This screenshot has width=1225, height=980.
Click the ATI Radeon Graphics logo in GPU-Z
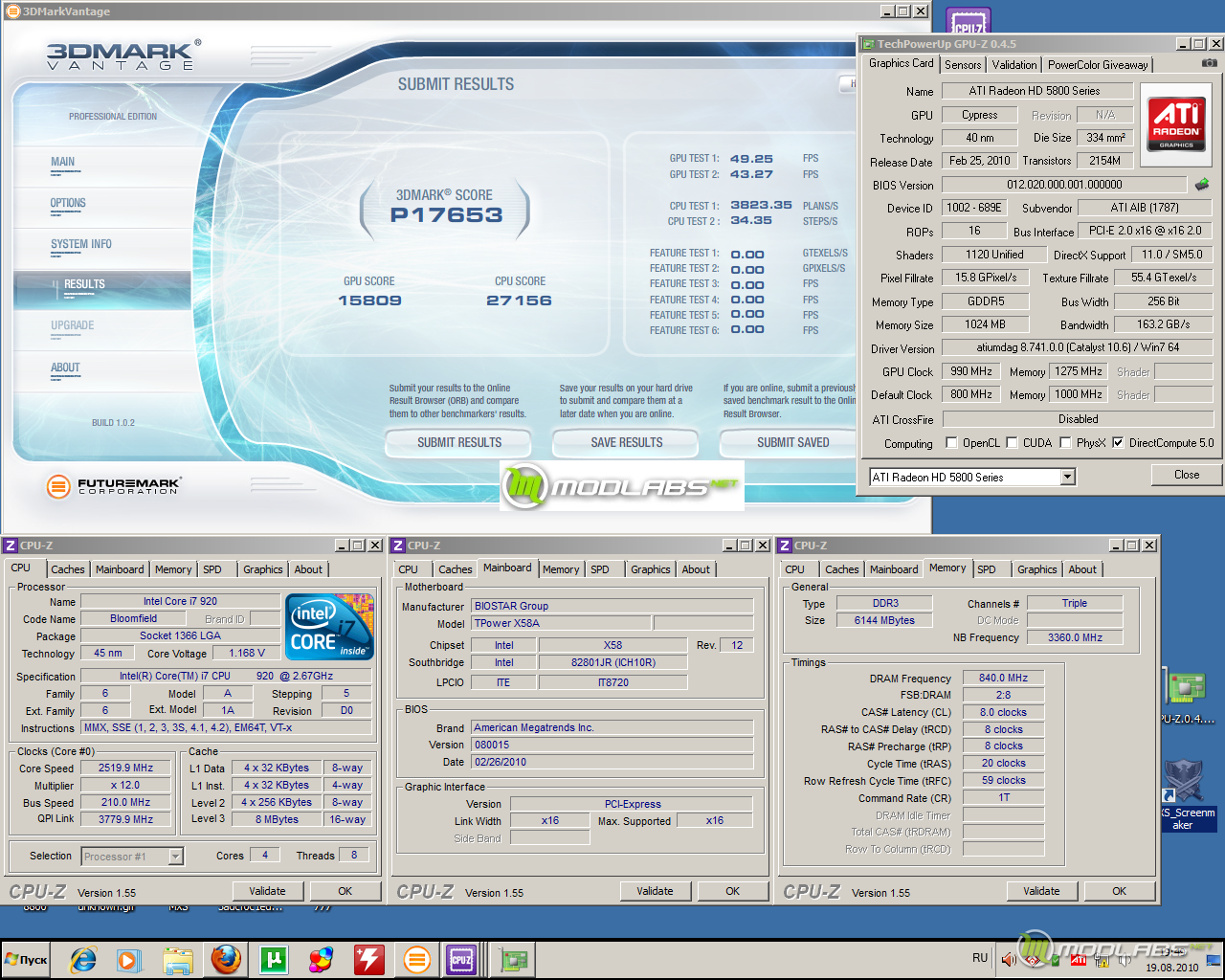tap(1176, 123)
